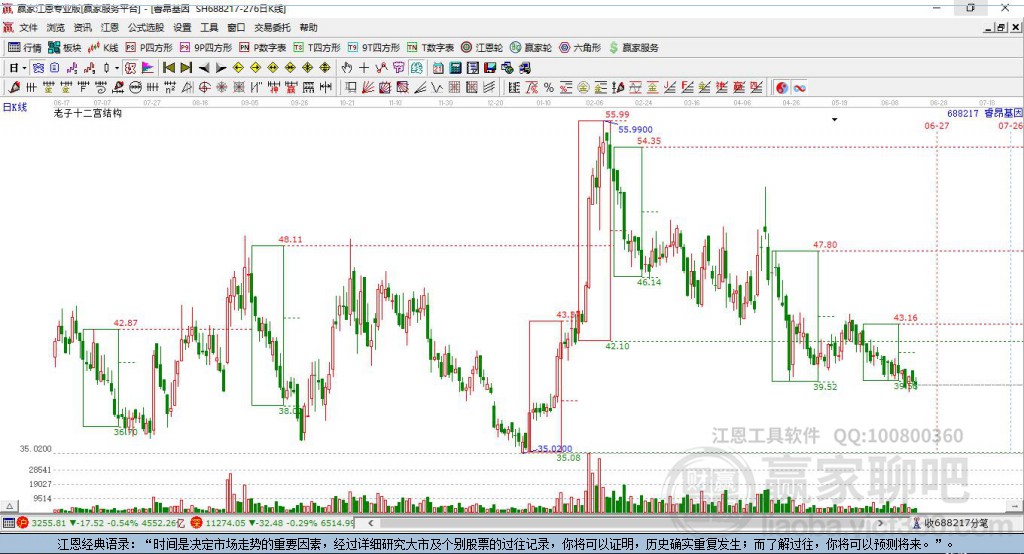
Task: Open the P四方形 tool
Action: [x=148, y=48]
